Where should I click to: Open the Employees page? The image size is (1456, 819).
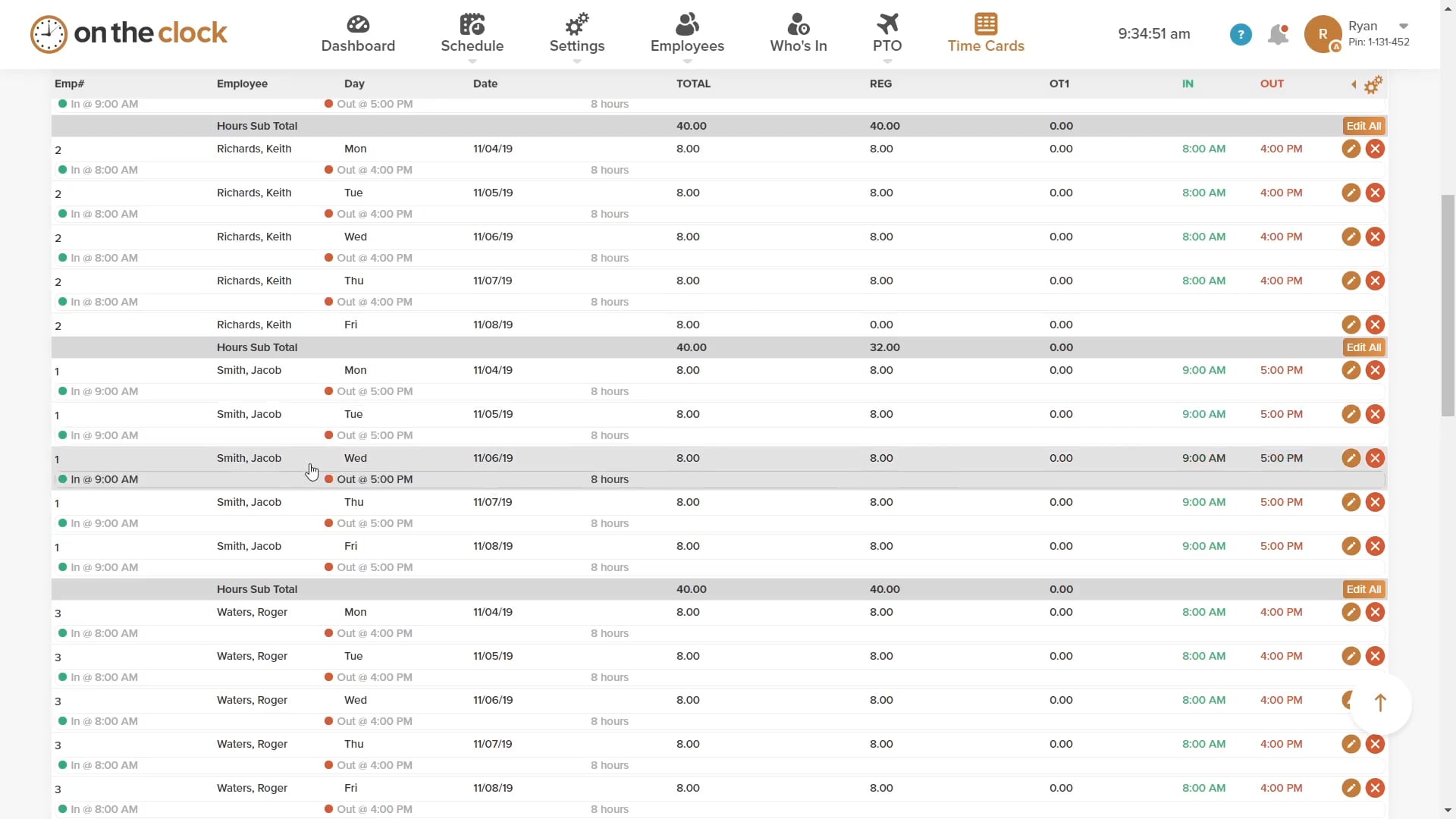pyautogui.click(x=687, y=34)
